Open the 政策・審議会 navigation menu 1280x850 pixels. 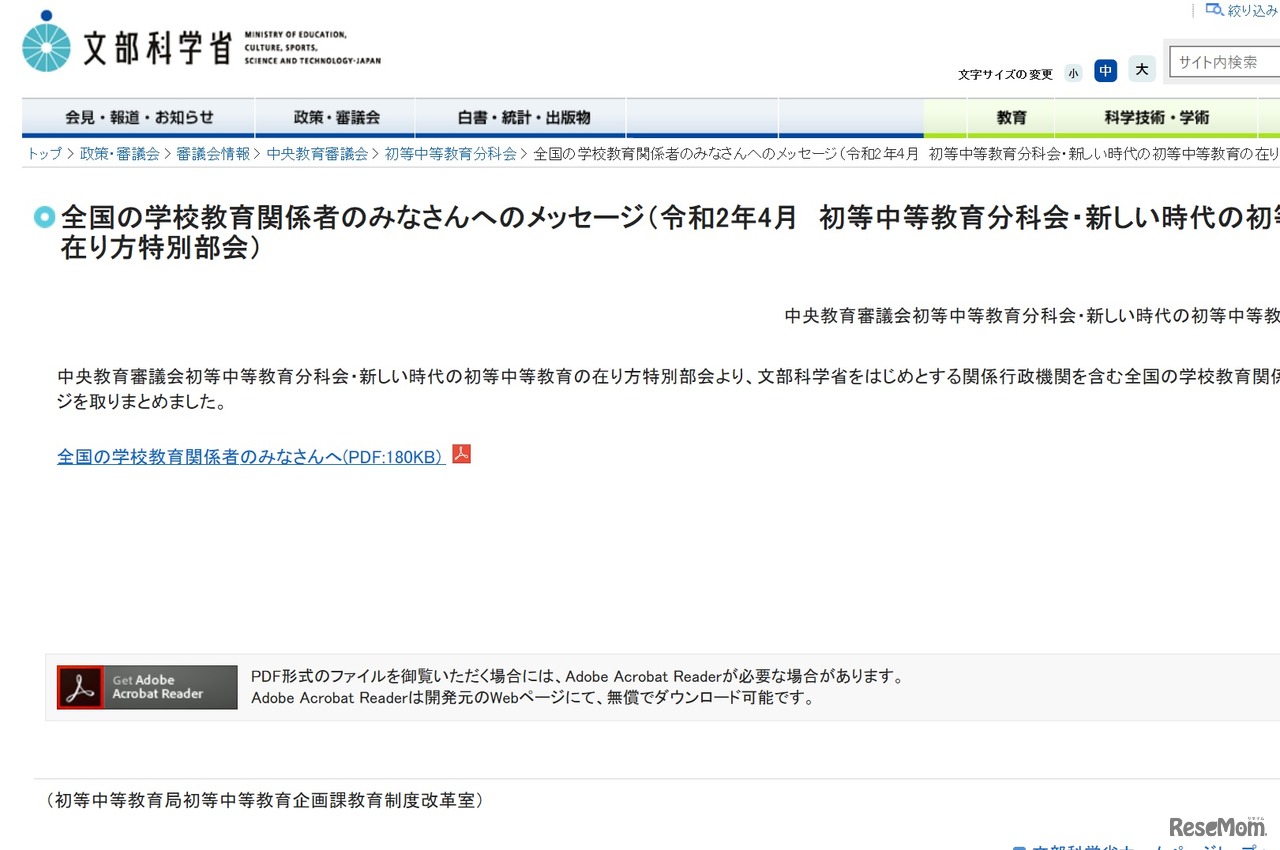click(334, 117)
